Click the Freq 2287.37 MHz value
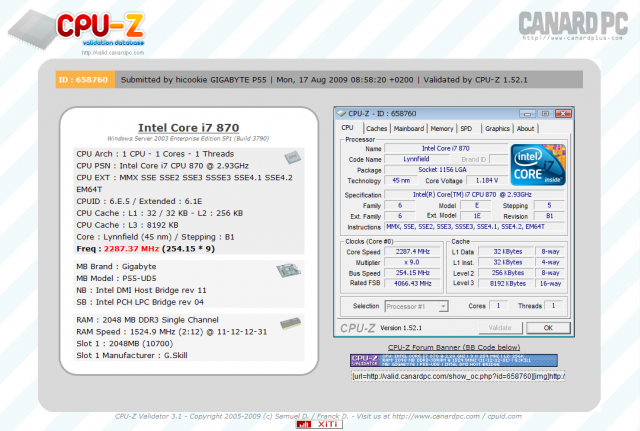Screen dimensions: 640x431 click(131, 249)
